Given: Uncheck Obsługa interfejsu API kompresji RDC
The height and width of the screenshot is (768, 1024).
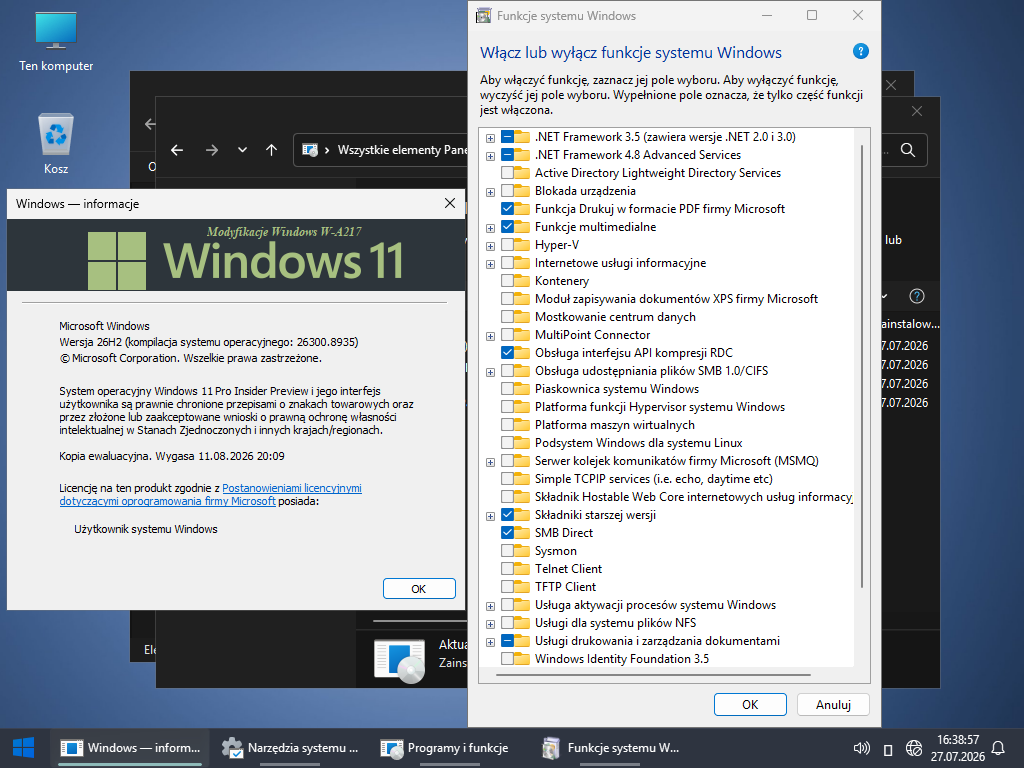Looking at the screenshot, I should tap(507, 353).
